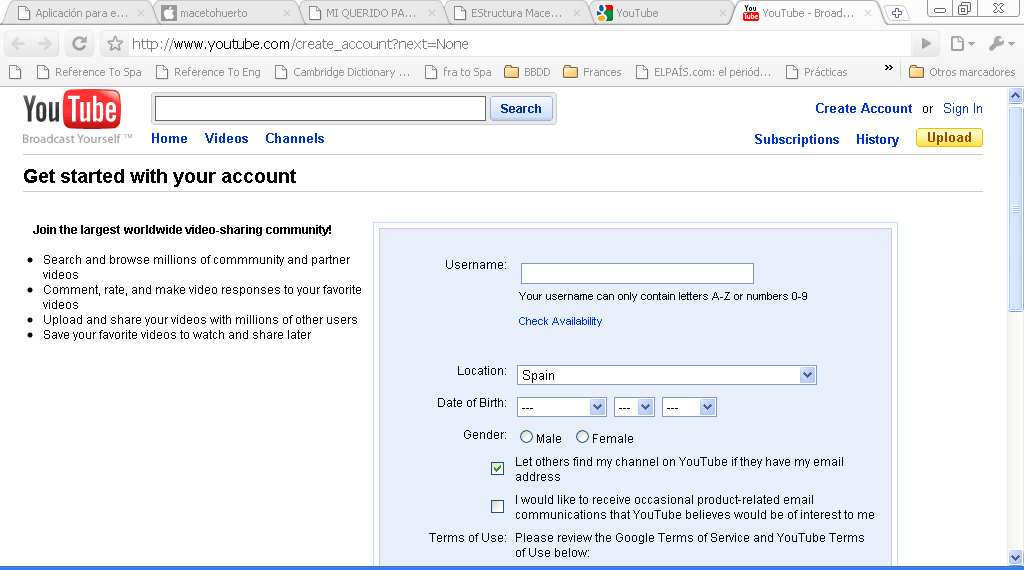This screenshot has height=570, width=1024.
Task: Open the Prácticas bookmark
Action: click(816, 72)
